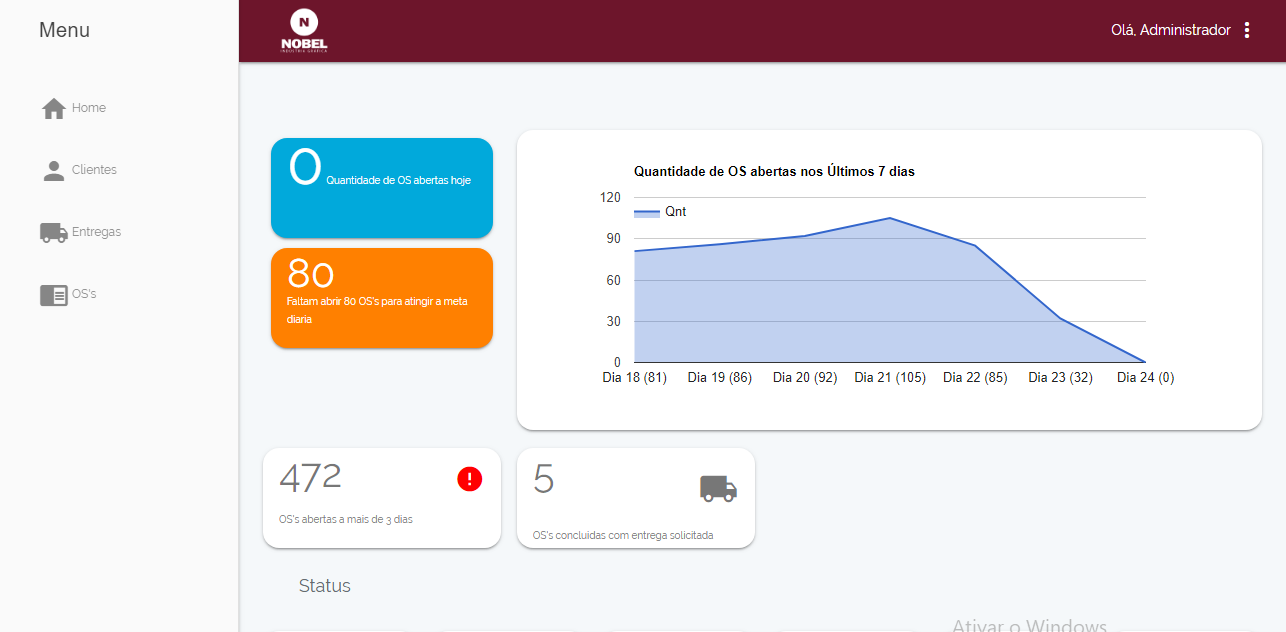Click the gray truck icon on delivery card
1286x632 pixels.
point(718,488)
